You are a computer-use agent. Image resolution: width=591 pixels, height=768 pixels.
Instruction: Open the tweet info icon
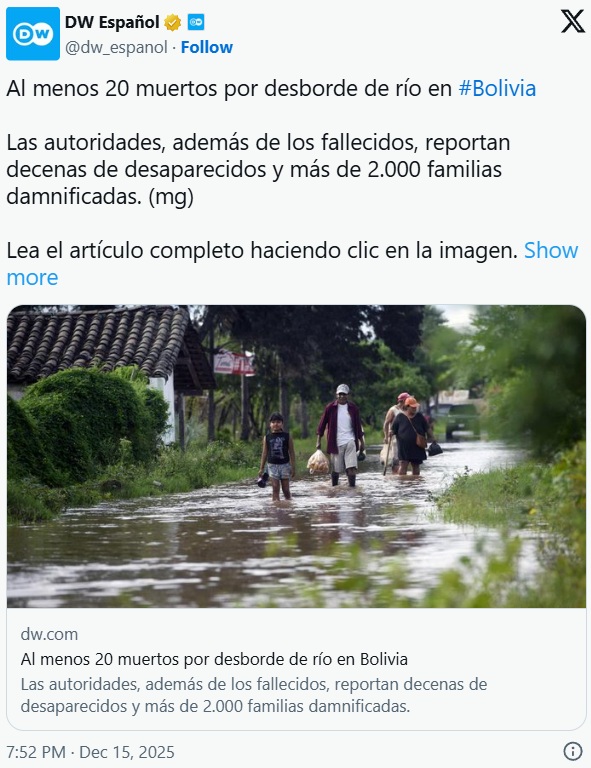click(572, 750)
